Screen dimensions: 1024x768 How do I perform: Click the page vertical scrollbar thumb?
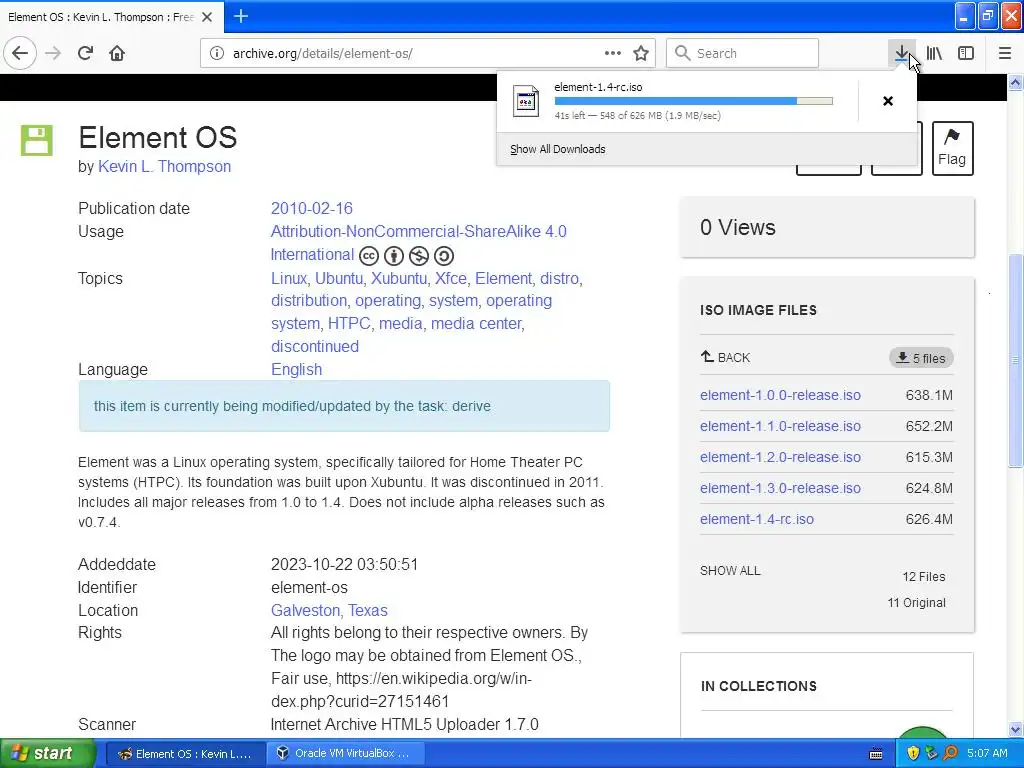(1016, 360)
